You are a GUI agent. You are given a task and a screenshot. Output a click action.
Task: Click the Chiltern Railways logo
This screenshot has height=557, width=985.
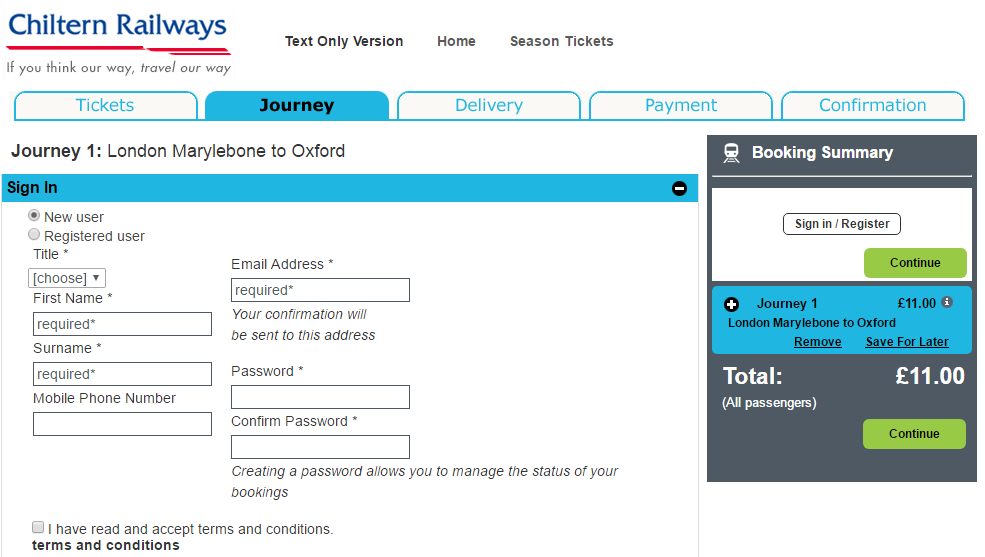click(x=119, y=43)
